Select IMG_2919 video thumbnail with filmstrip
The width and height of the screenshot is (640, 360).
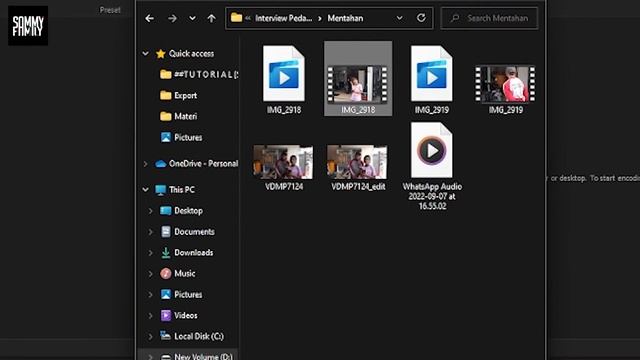[505, 89]
